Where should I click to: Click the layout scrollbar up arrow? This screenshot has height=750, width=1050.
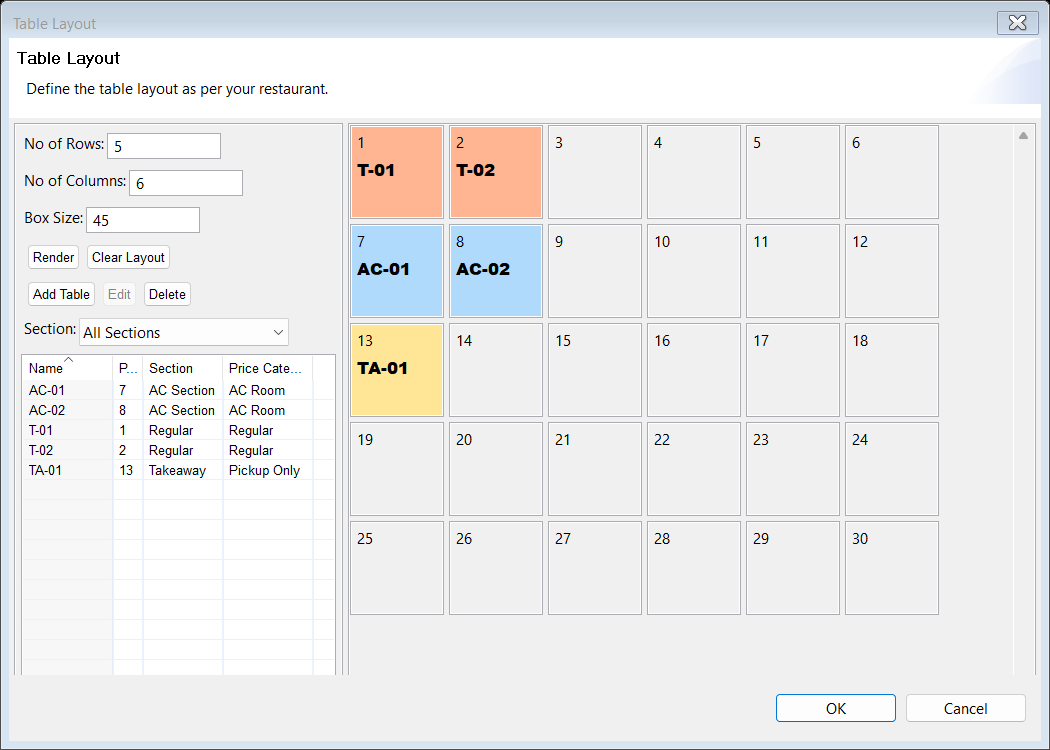point(1023,135)
